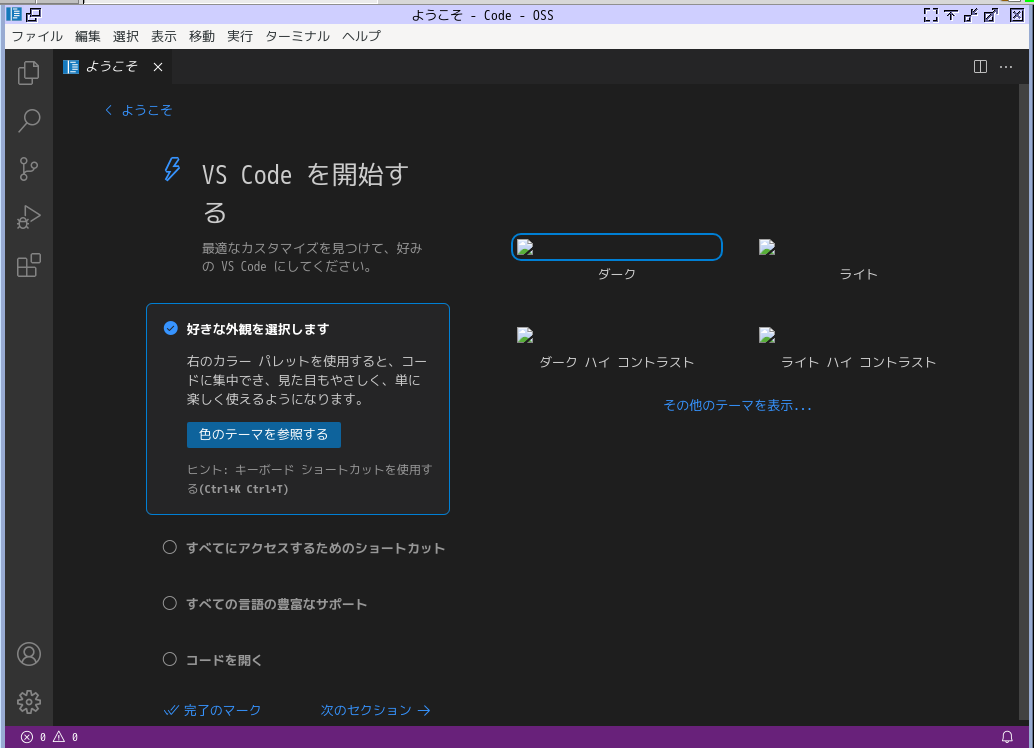Click the VS Code window icon in title bar
This screenshot has width=1034, height=748.
14,14
